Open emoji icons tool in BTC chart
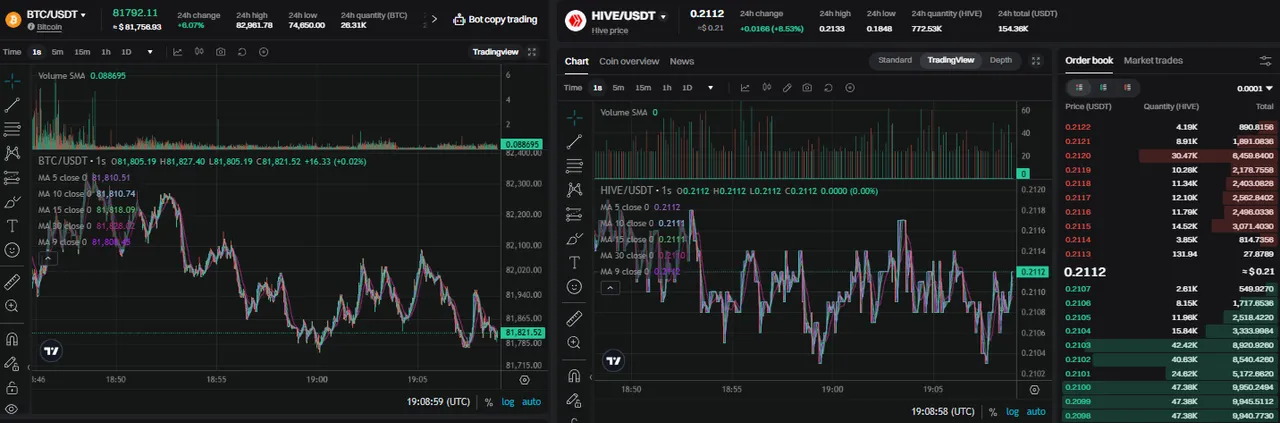The image size is (1280, 423). point(12,250)
